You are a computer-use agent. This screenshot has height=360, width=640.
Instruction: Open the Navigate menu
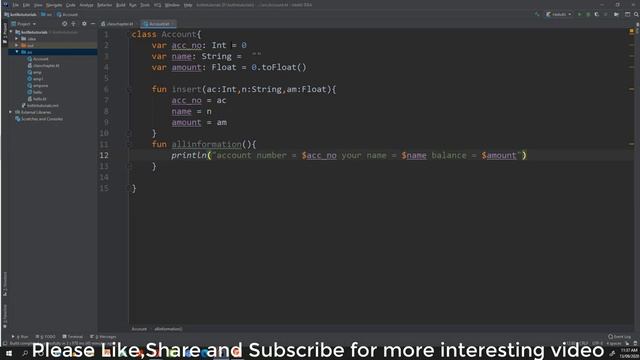pos(54,5)
